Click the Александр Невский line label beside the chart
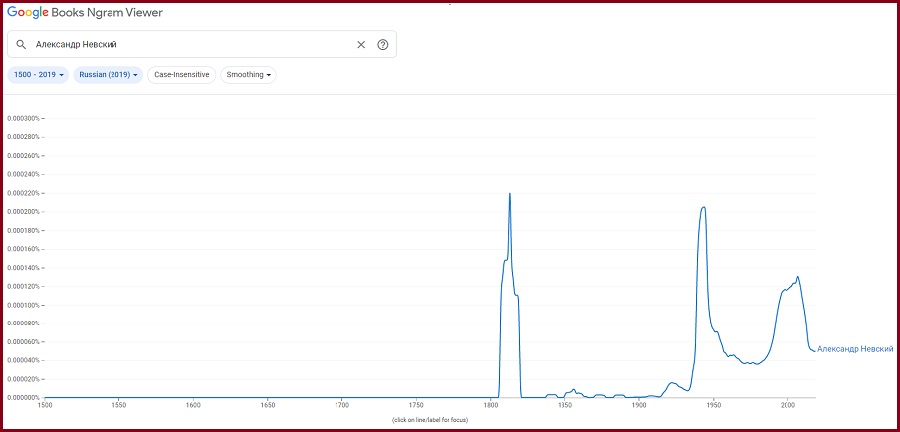 pyautogui.click(x=855, y=349)
